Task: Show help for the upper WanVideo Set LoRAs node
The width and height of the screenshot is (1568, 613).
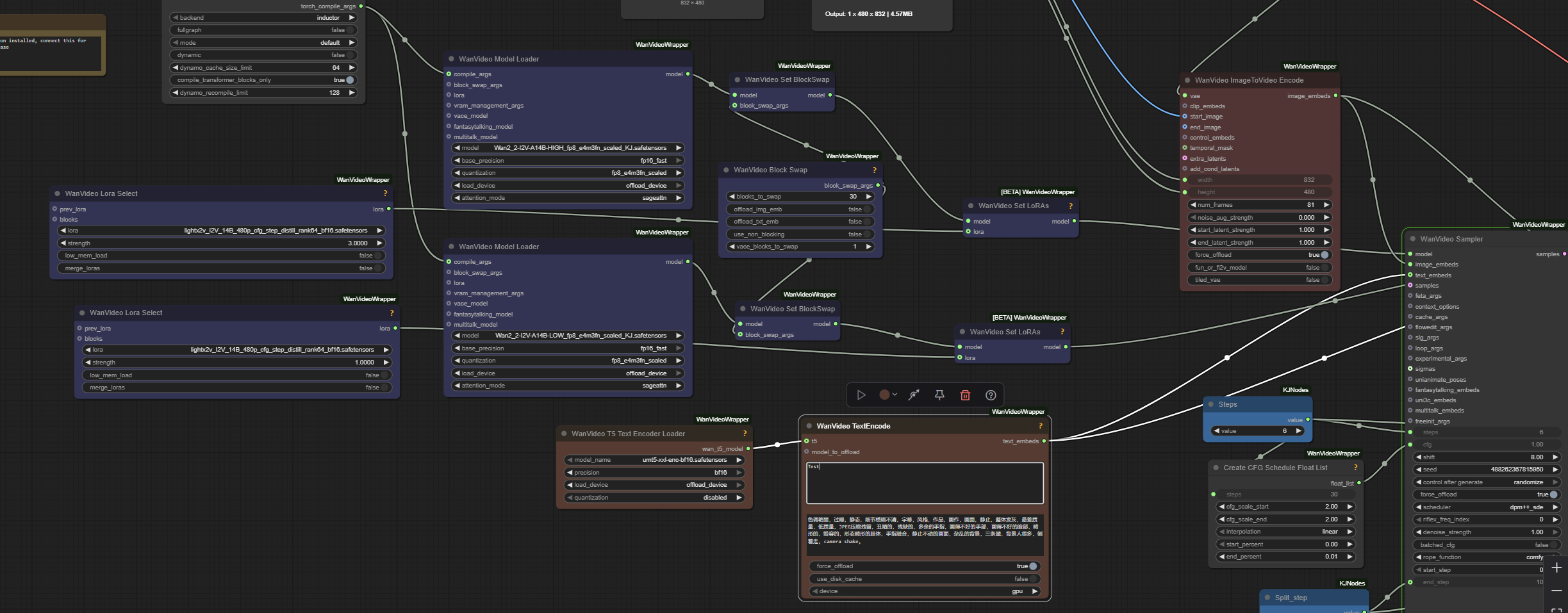Action: coord(1070,206)
